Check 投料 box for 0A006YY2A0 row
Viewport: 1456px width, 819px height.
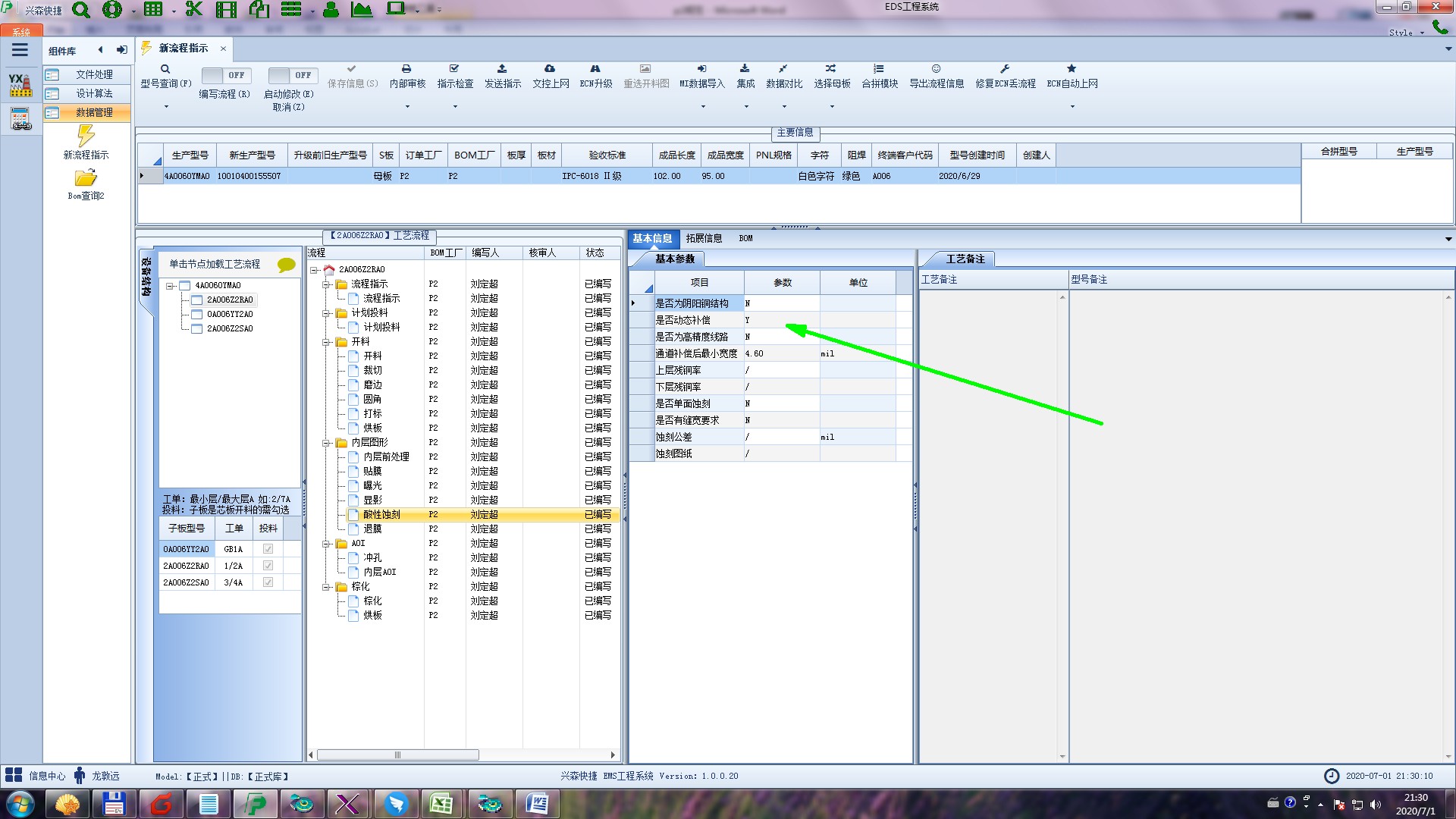(x=268, y=549)
